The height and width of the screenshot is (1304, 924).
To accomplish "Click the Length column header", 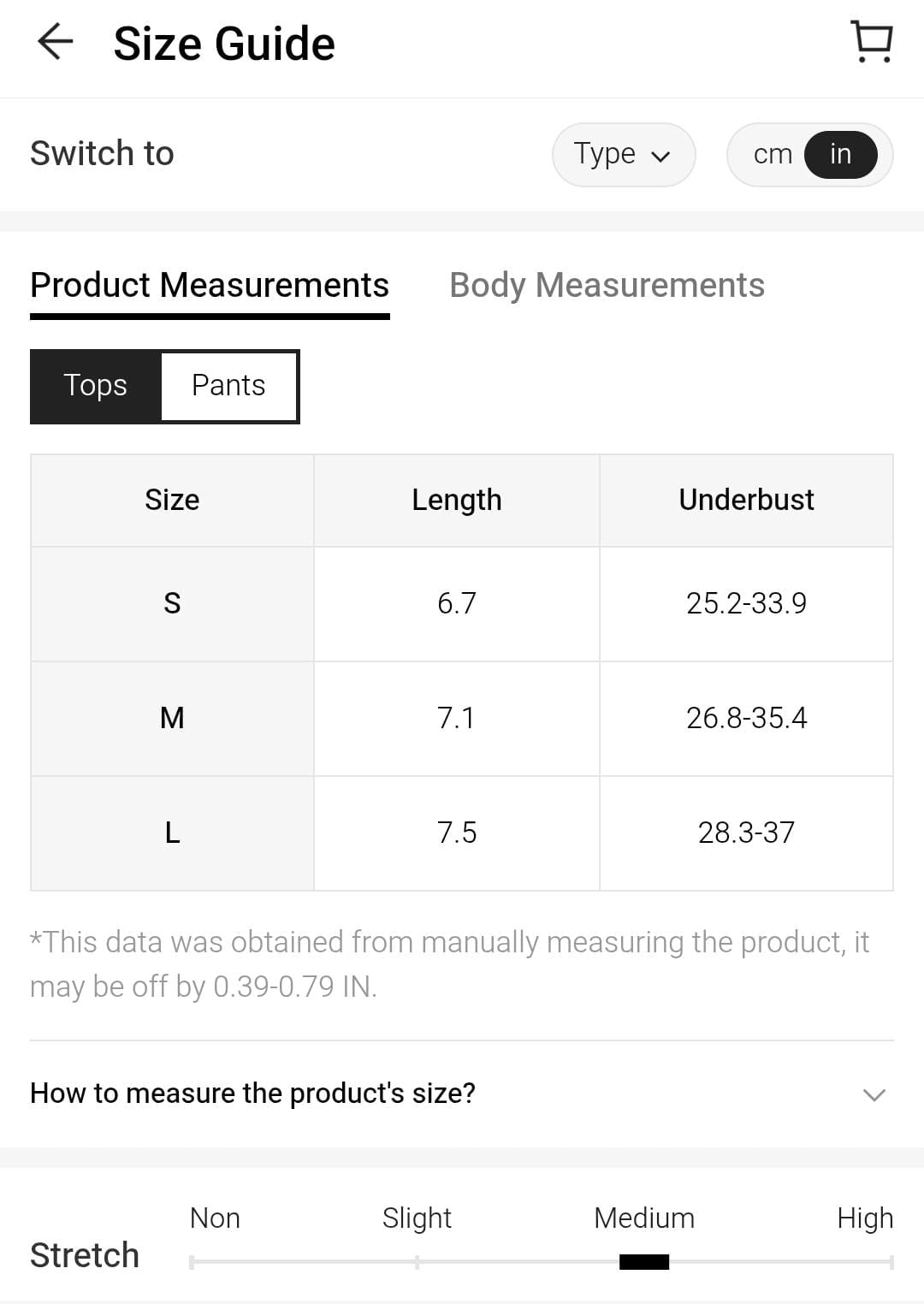I will point(456,501).
